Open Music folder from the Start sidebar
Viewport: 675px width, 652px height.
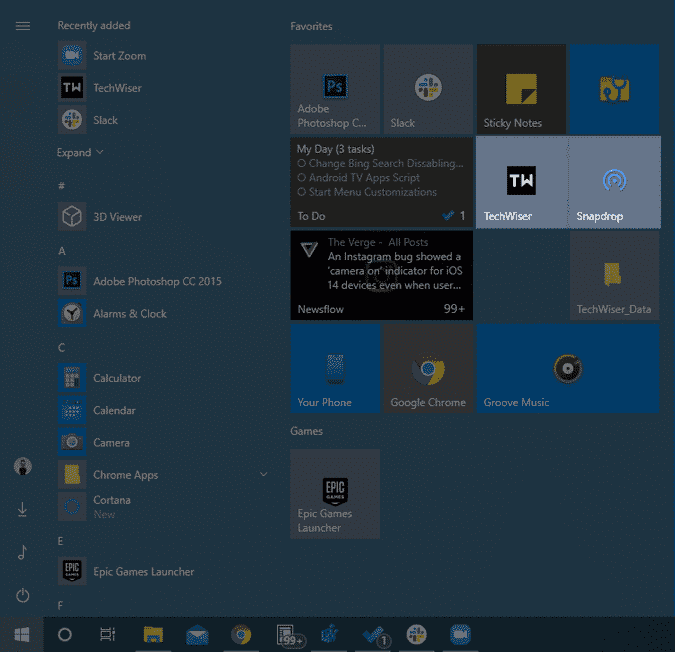[22, 552]
